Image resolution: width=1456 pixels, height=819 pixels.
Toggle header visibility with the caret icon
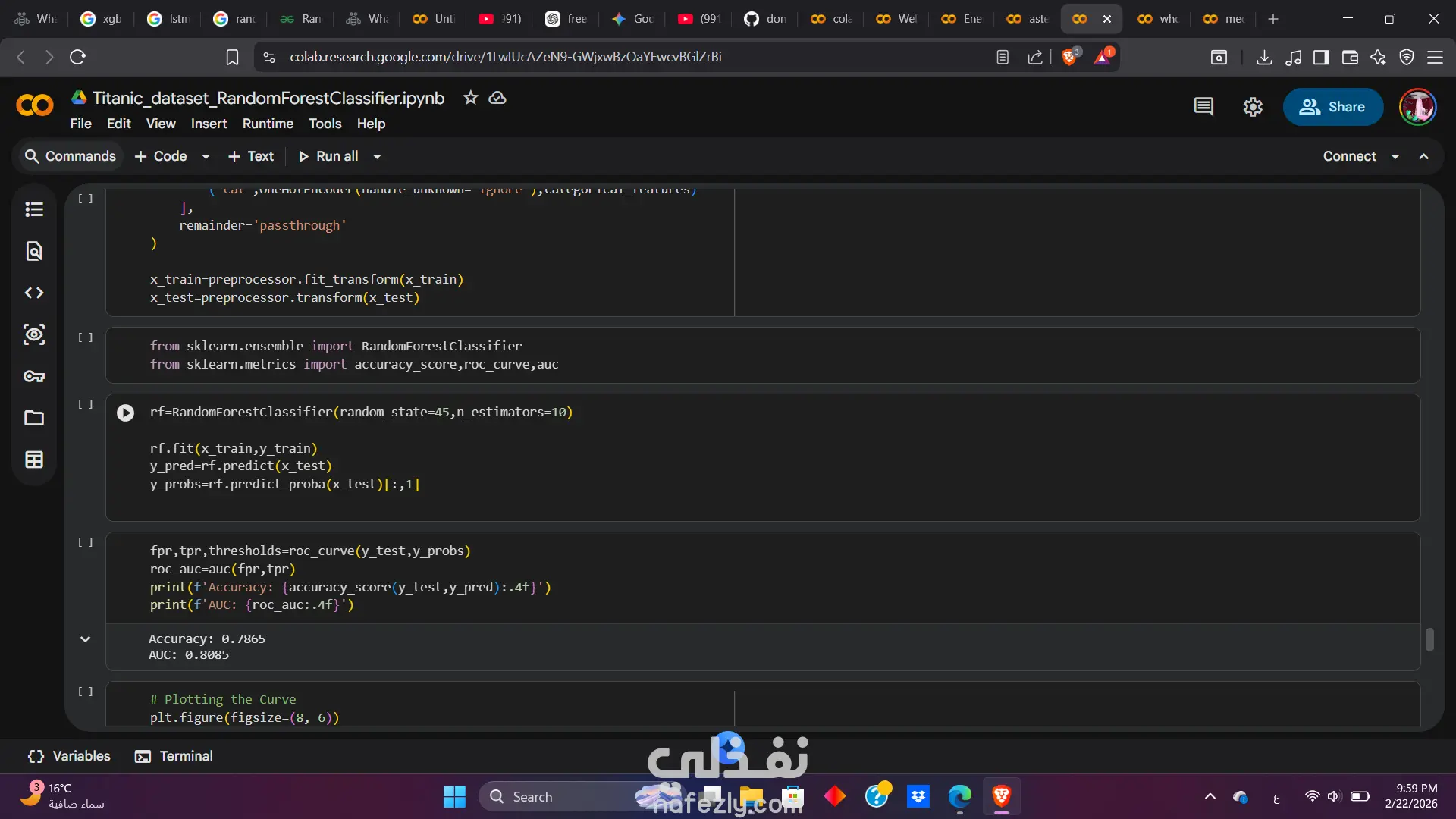[x=1424, y=156]
